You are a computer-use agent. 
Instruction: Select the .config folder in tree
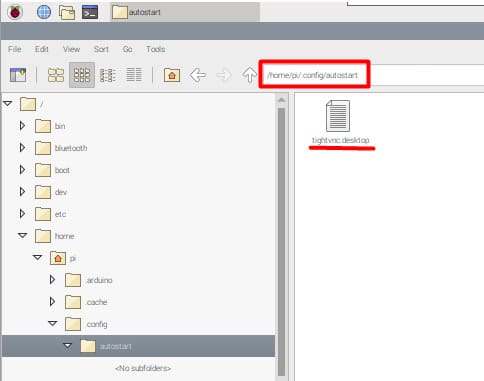[x=86, y=324]
